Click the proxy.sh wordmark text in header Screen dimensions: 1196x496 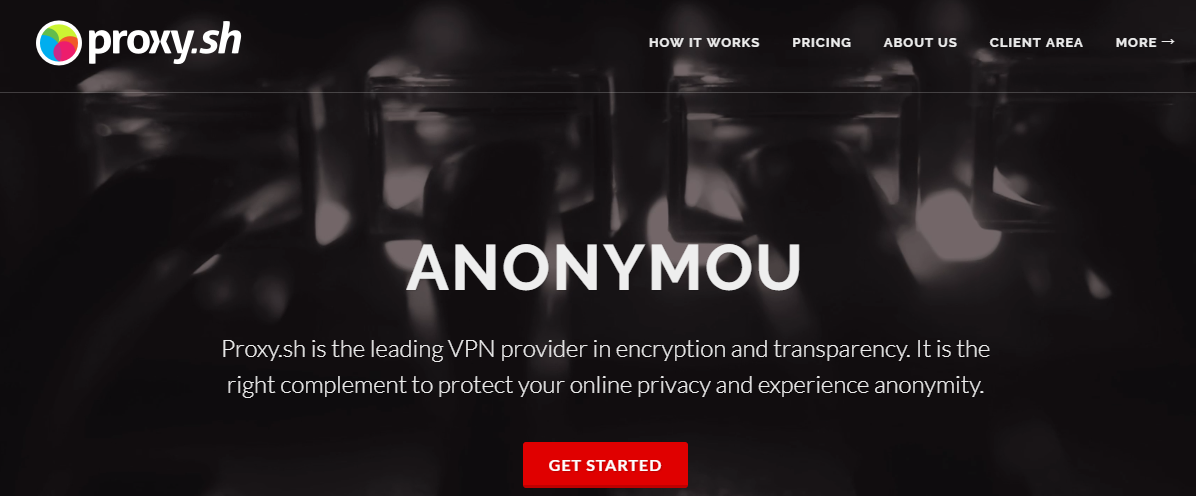[165, 43]
